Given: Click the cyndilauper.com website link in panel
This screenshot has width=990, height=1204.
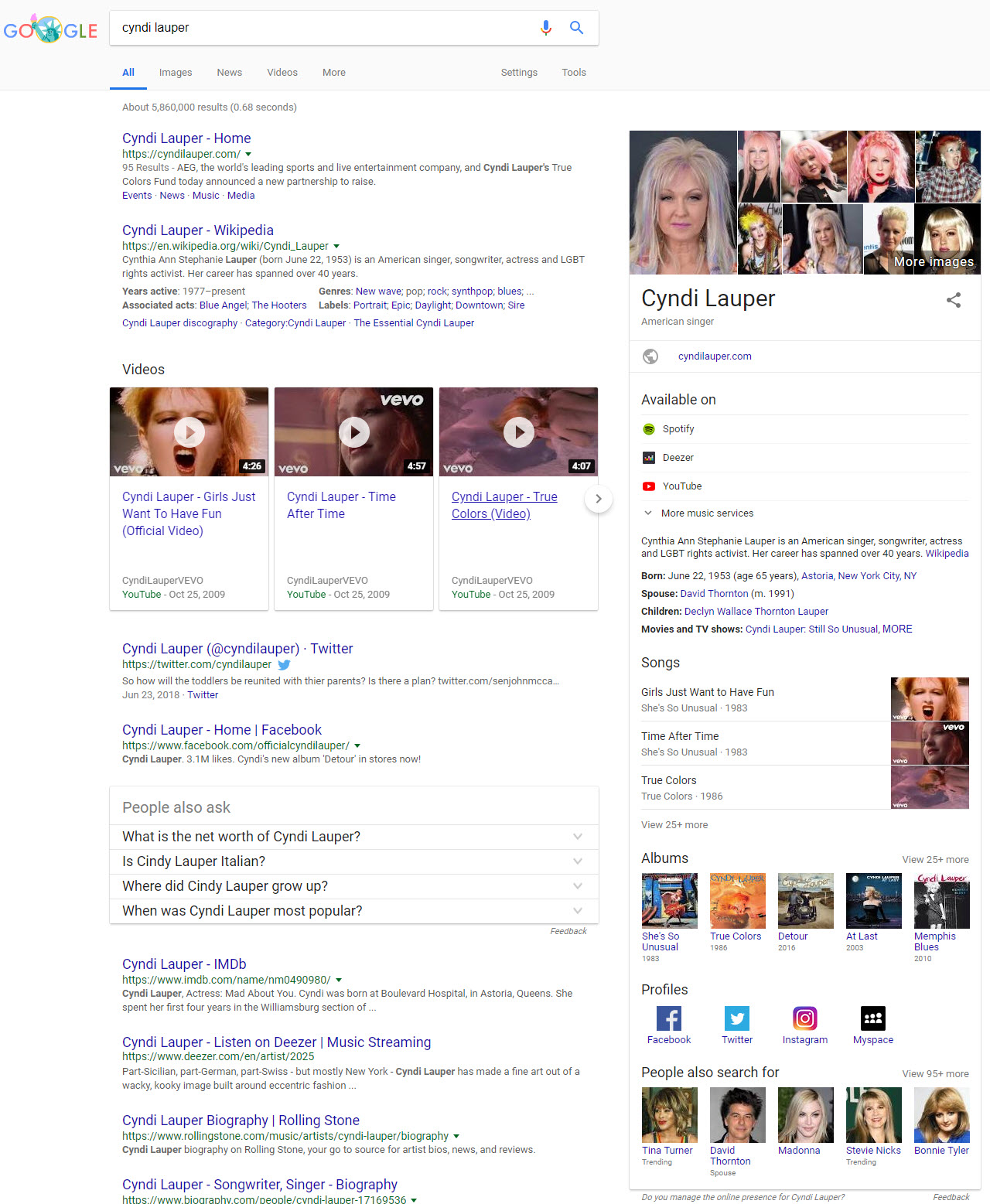Looking at the screenshot, I should (715, 356).
